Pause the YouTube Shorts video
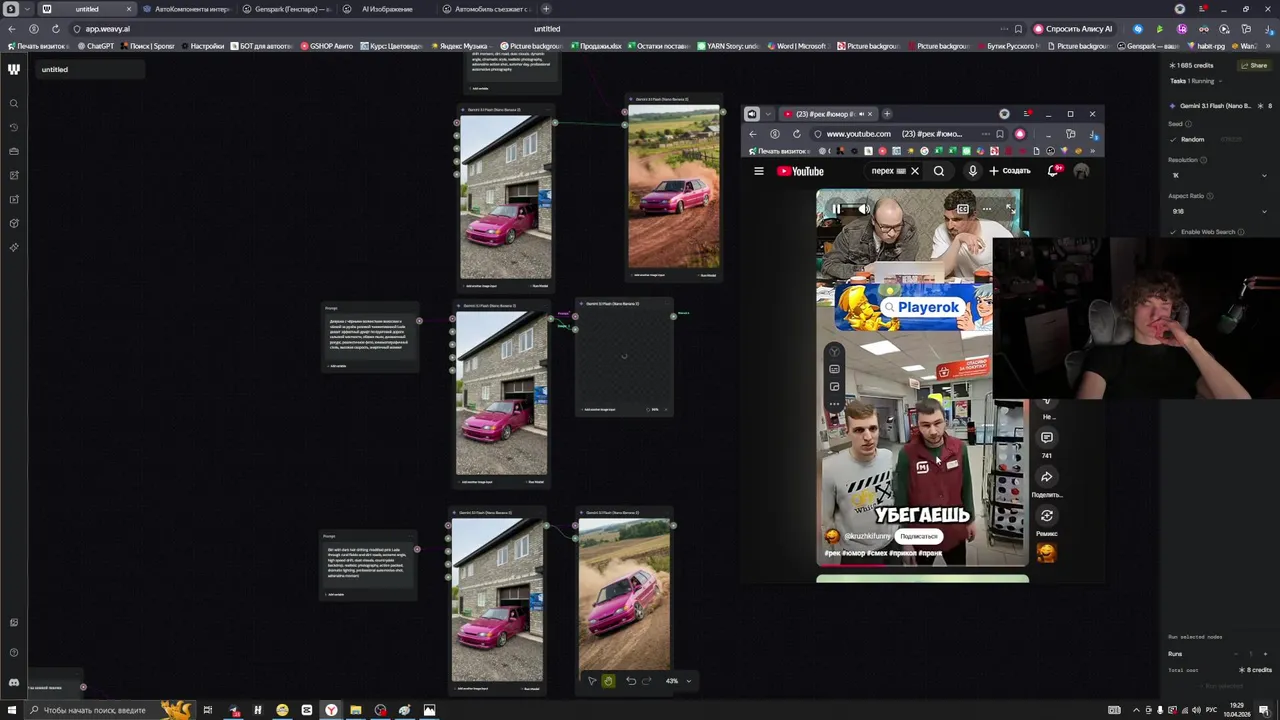Screen dimensions: 1280x720 [836, 209]
